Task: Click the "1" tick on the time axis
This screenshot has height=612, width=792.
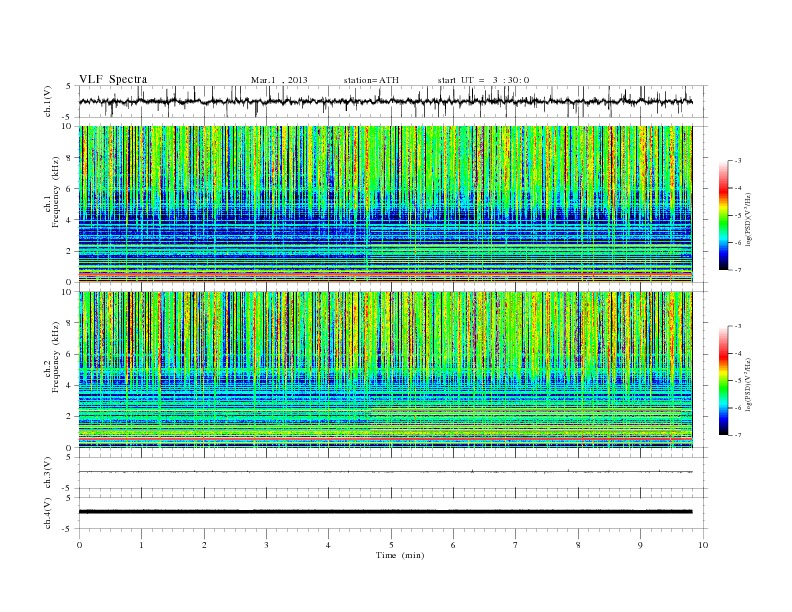Action: pos(142,545)
